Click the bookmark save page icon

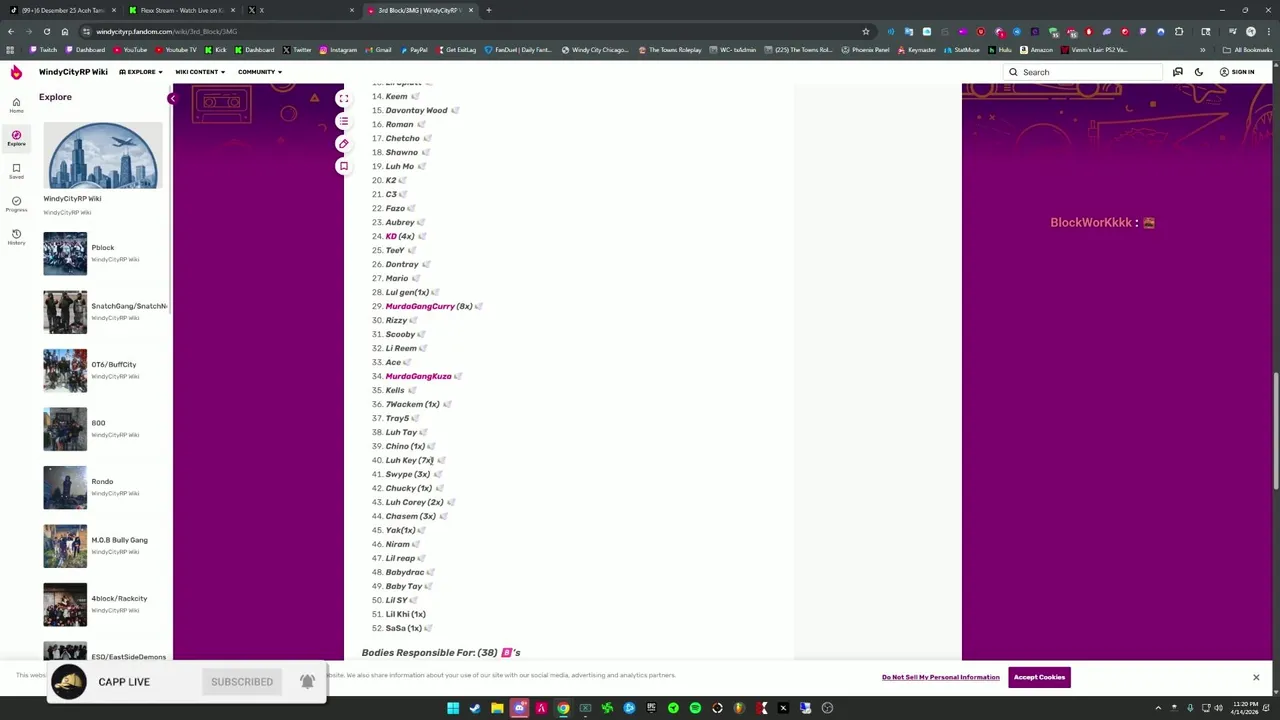coord(343,166)
